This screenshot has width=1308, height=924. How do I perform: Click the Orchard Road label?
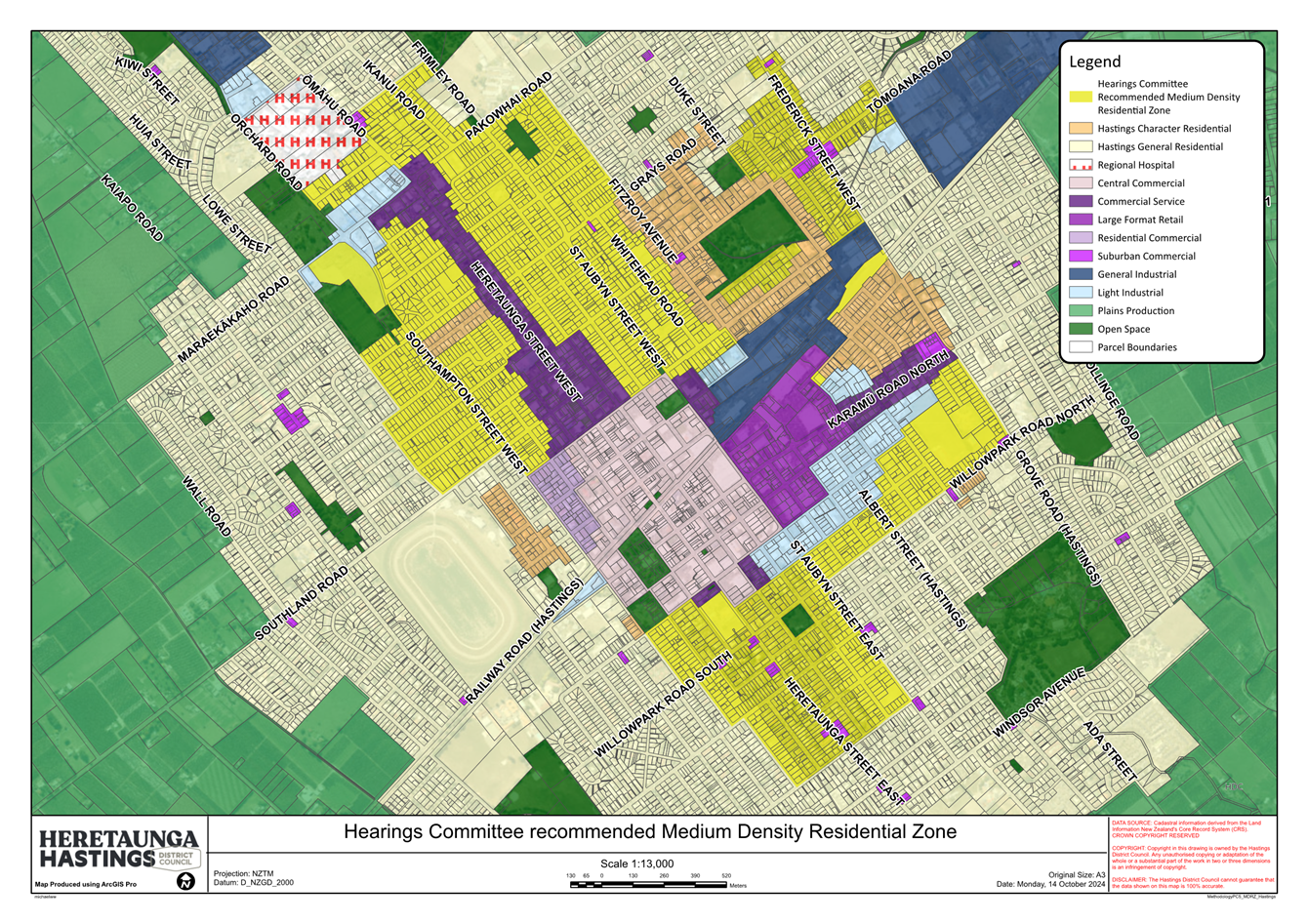click(267, 152)
